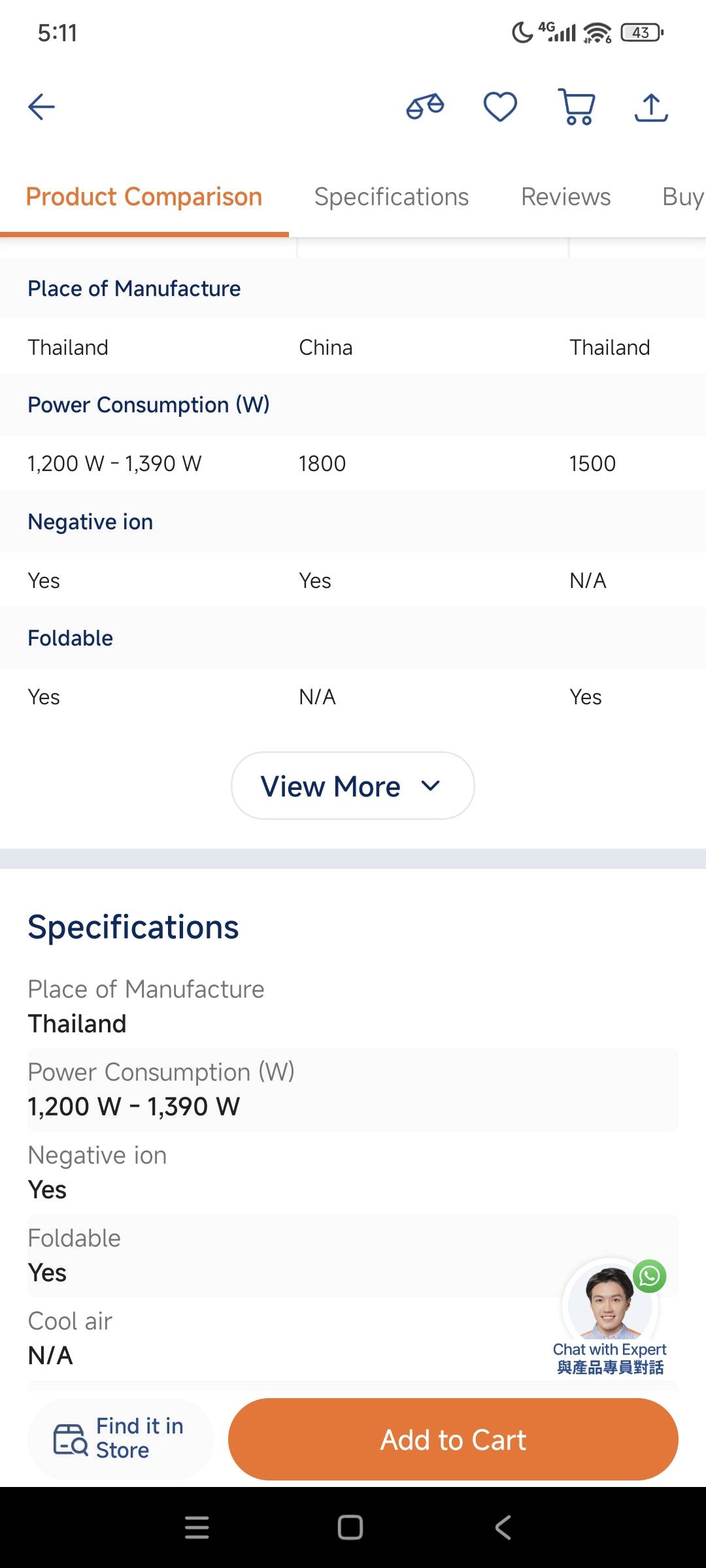Add product to wishlist heart icon
Image resolution: width=706 pixels, height=1568 pixels.
[x=500, y=107]
